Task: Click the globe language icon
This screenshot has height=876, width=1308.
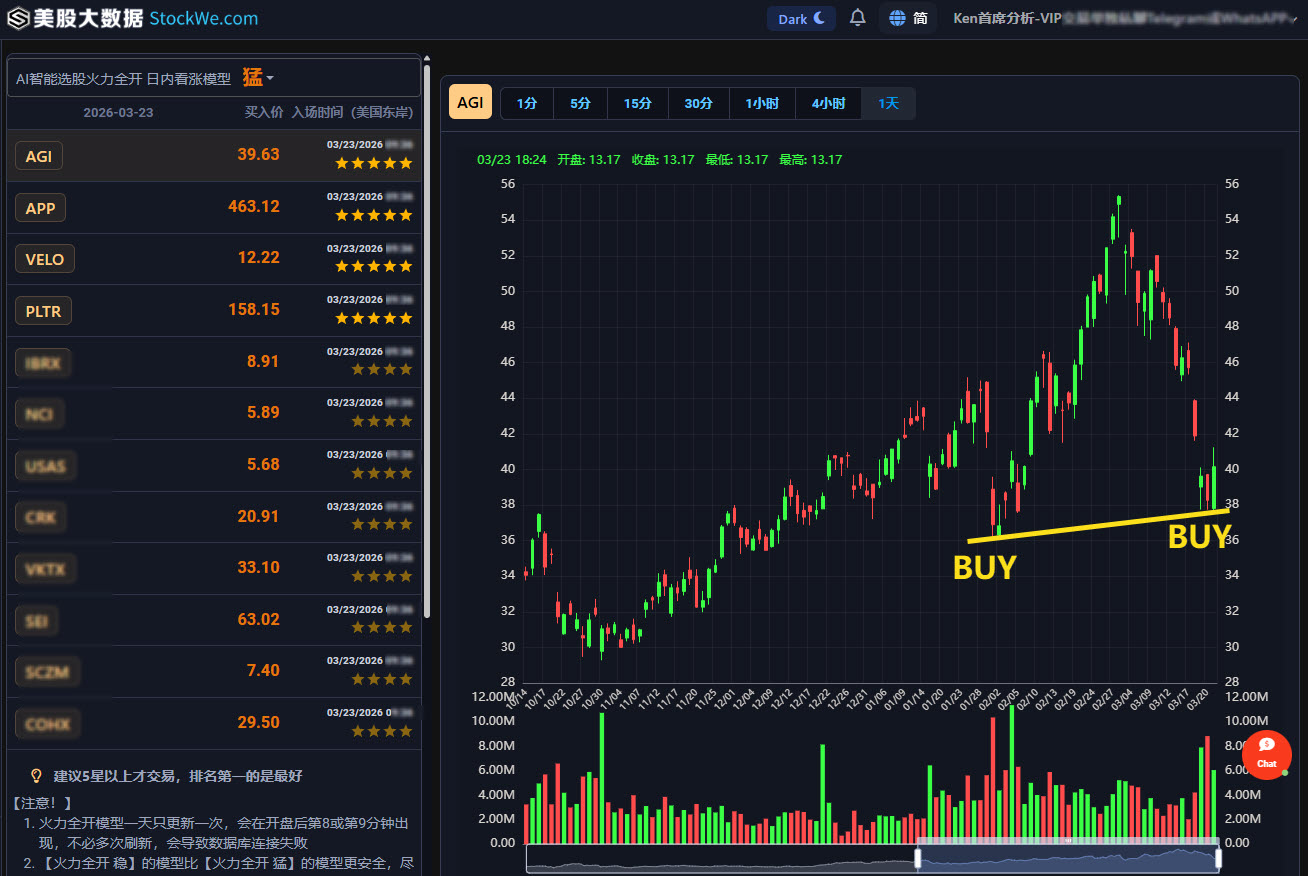Action: [x=897, y=18]
